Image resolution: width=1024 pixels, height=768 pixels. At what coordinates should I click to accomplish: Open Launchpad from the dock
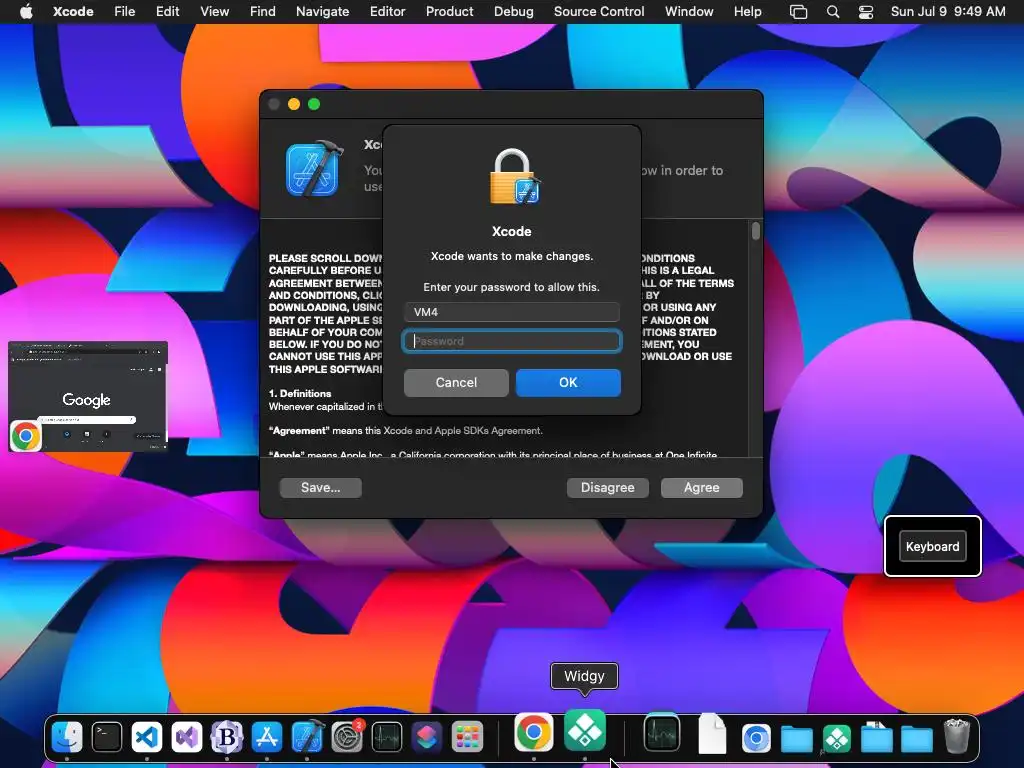(x=467, y=737)
